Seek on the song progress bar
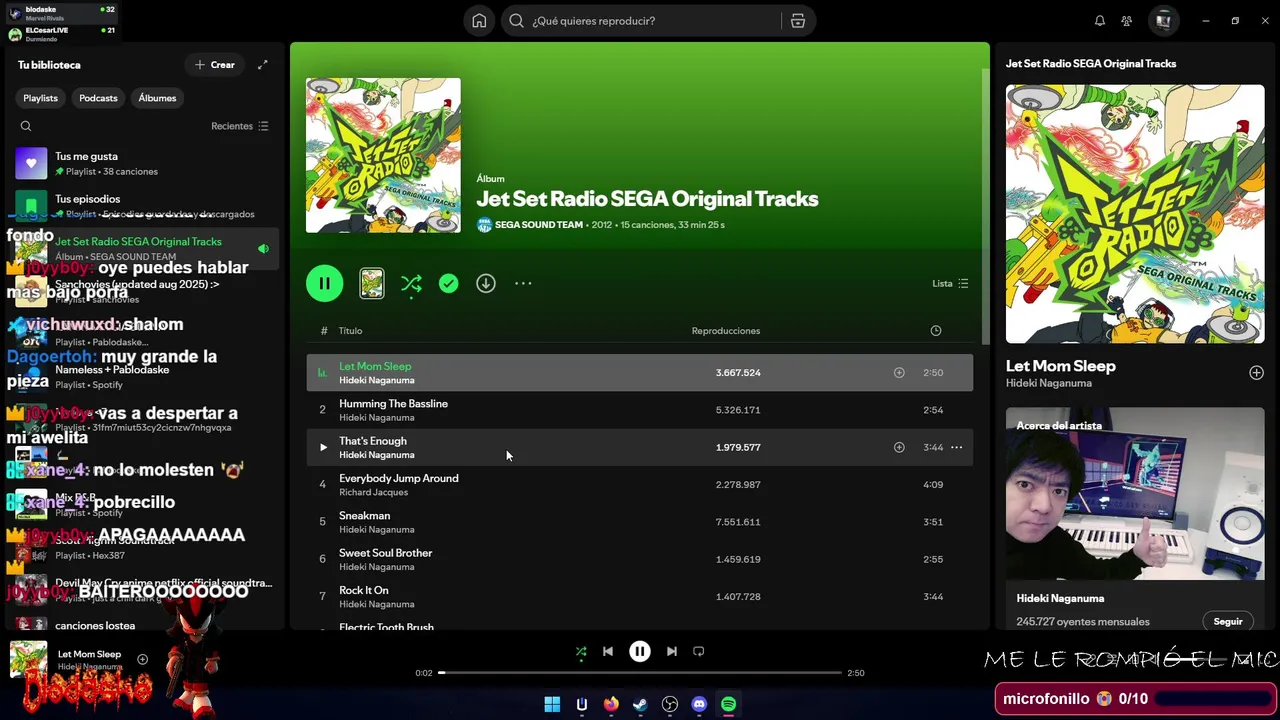The height and width of the screenshot is (720, 1280). click(x=640, y=673)
